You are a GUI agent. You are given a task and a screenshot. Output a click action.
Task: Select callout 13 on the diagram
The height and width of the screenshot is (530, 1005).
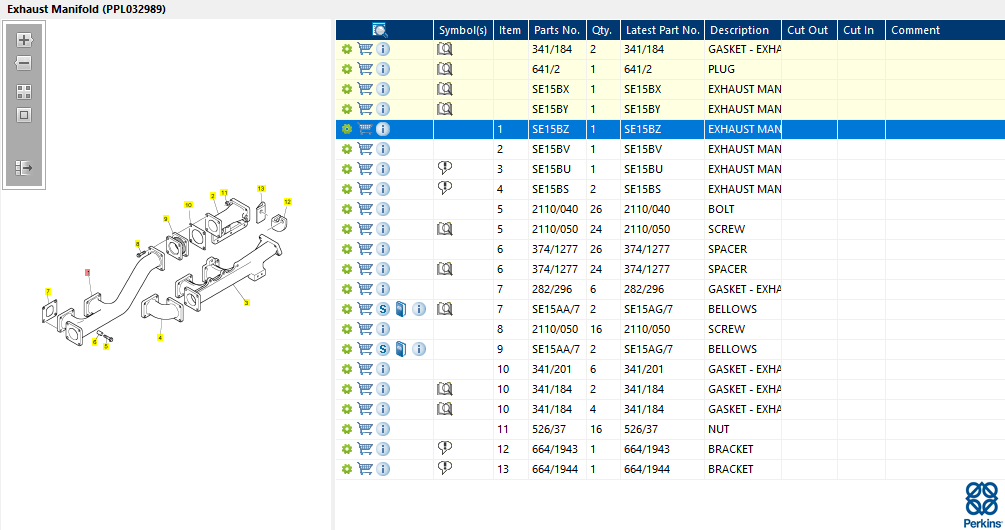point(261,188)
